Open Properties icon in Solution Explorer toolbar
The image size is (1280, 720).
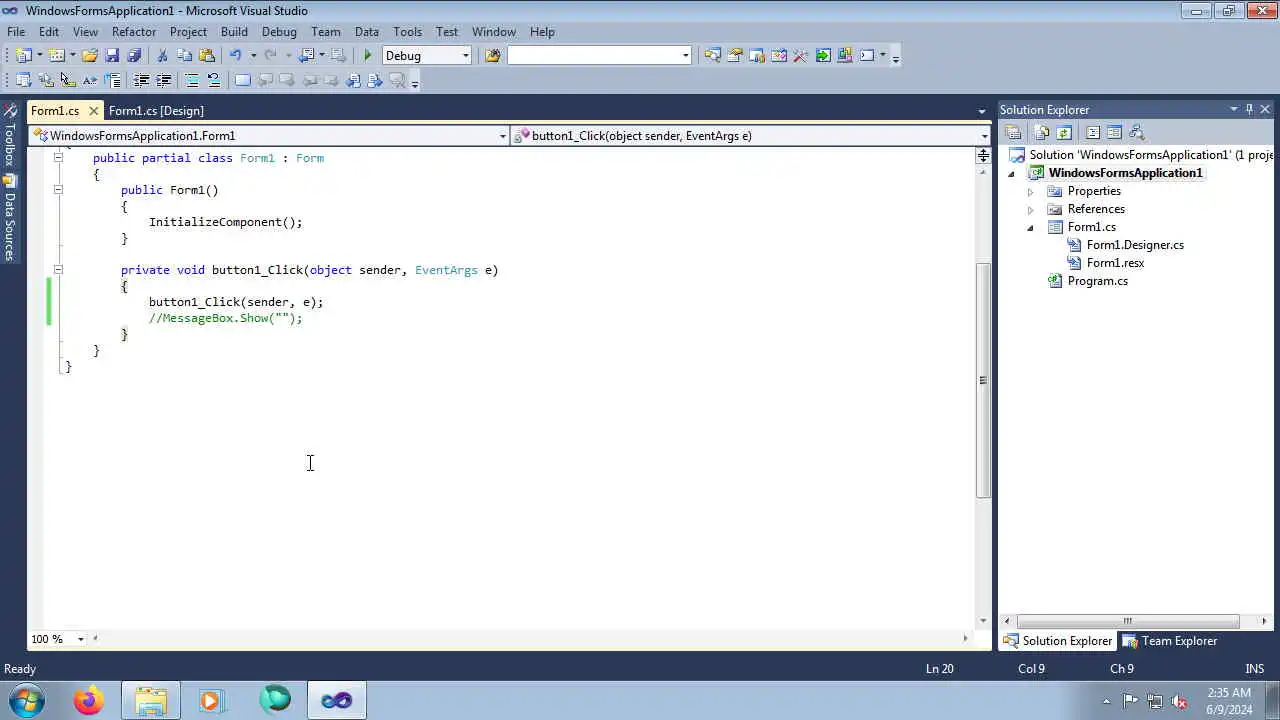1013,132
